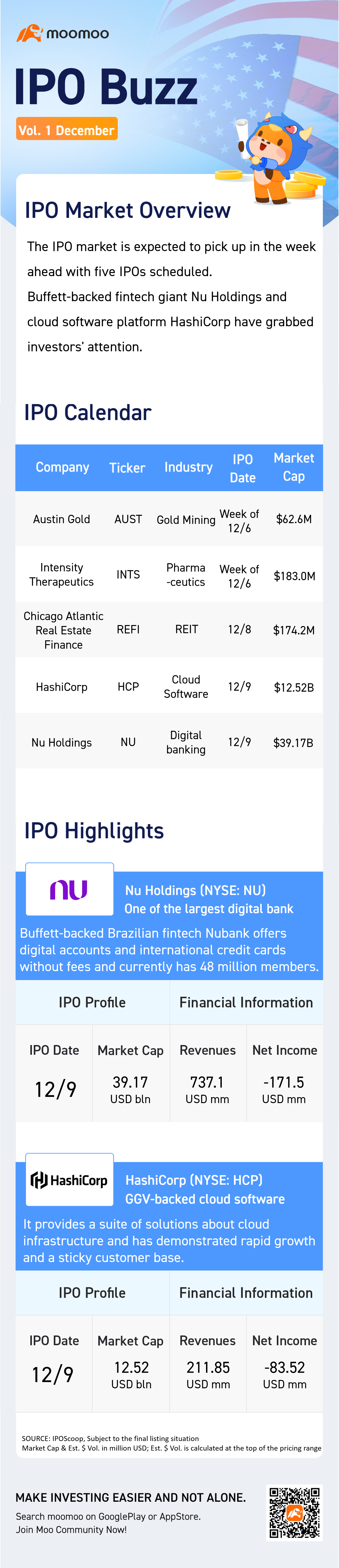Viewport: 339px width, 1568px height.
Task: Click the Market Cap column header
Action: pos(294,468)
